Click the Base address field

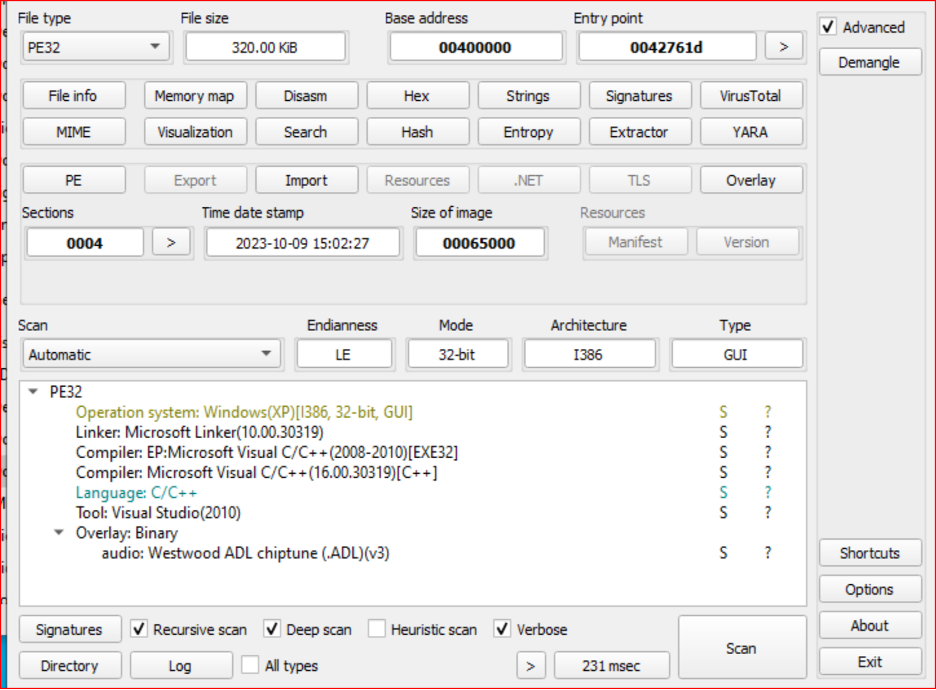(x=476, y=47)
